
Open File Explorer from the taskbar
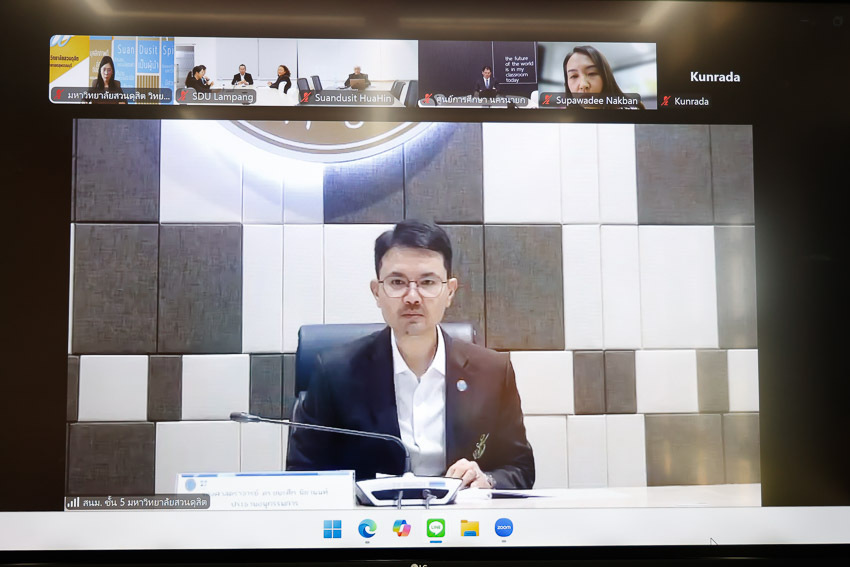[470, 528]
